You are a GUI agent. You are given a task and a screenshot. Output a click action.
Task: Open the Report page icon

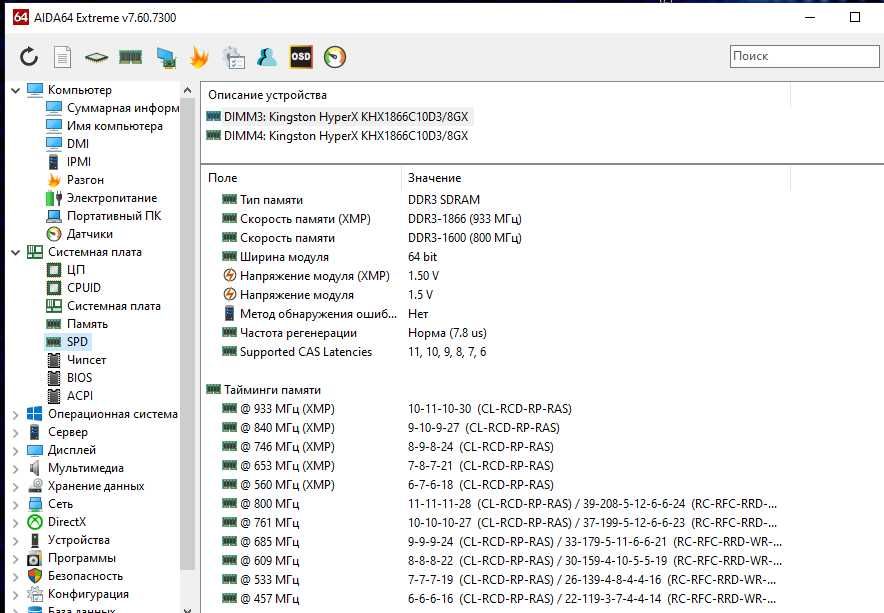tap(62, 57)
